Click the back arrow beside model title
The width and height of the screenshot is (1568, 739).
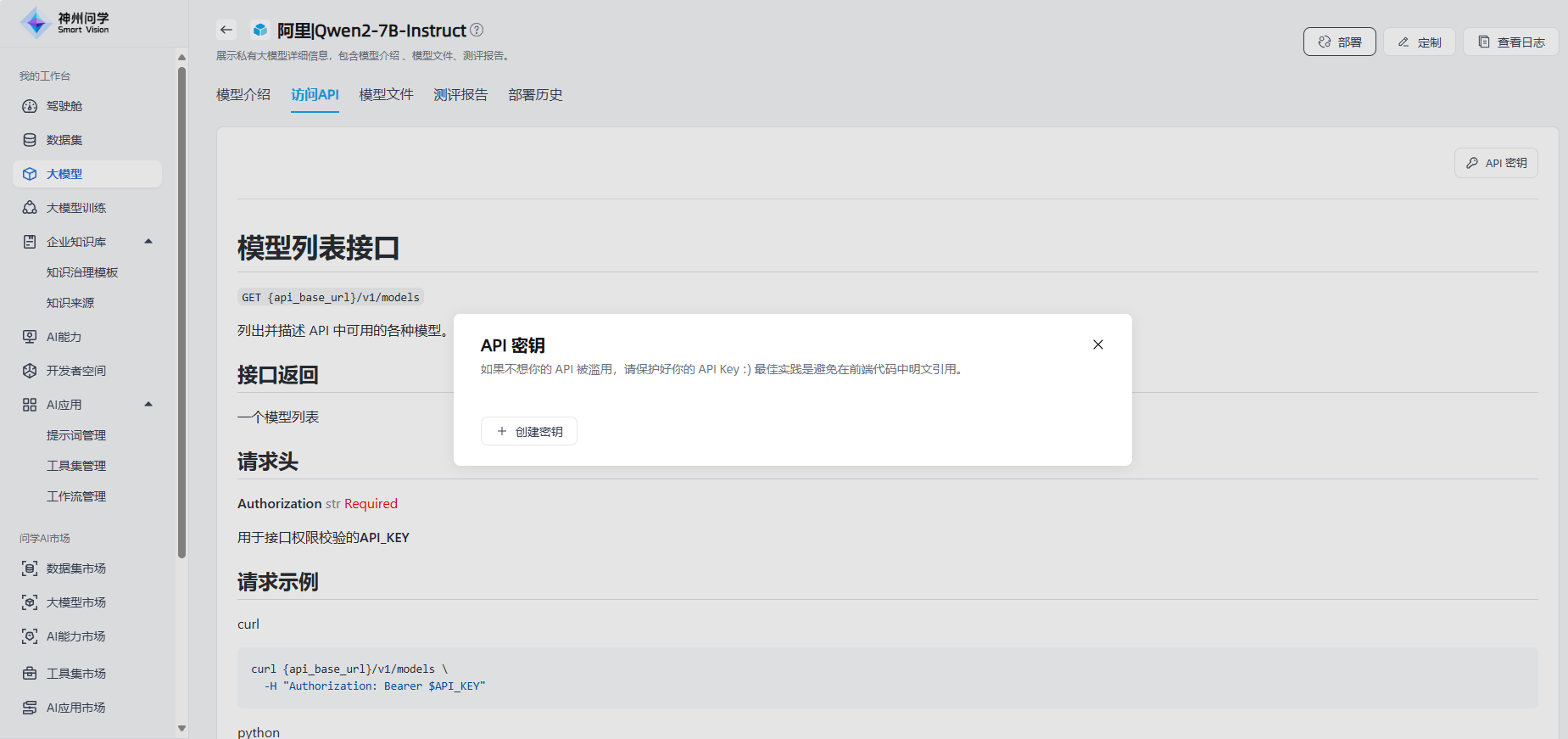[x=226, y=30]
